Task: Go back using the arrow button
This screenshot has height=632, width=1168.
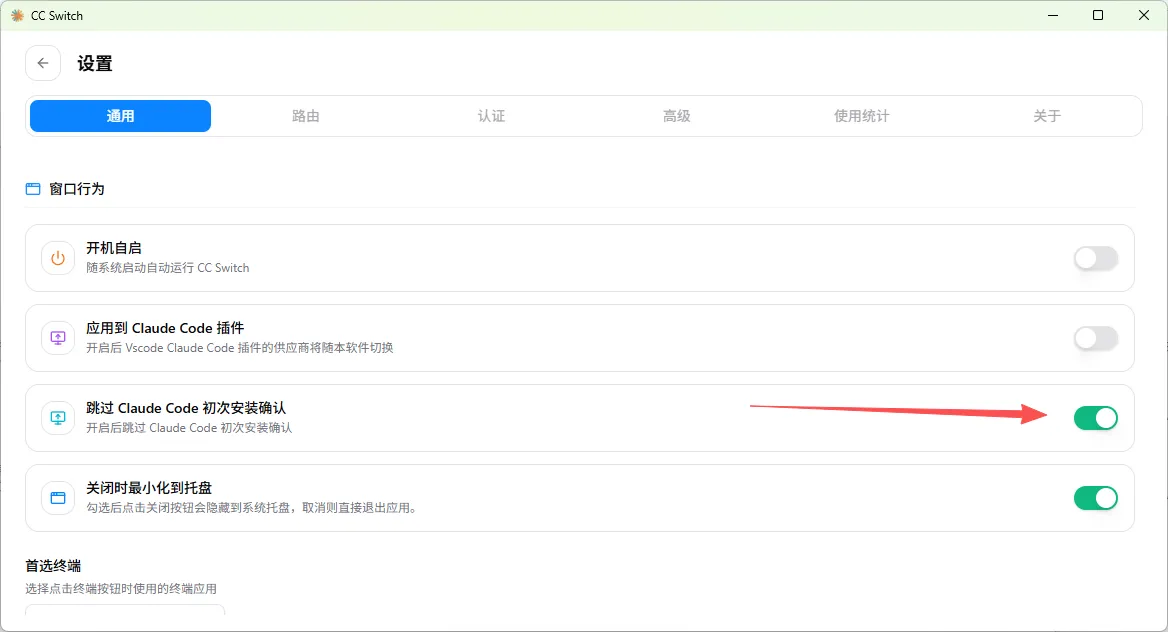Action: point(42,63)
